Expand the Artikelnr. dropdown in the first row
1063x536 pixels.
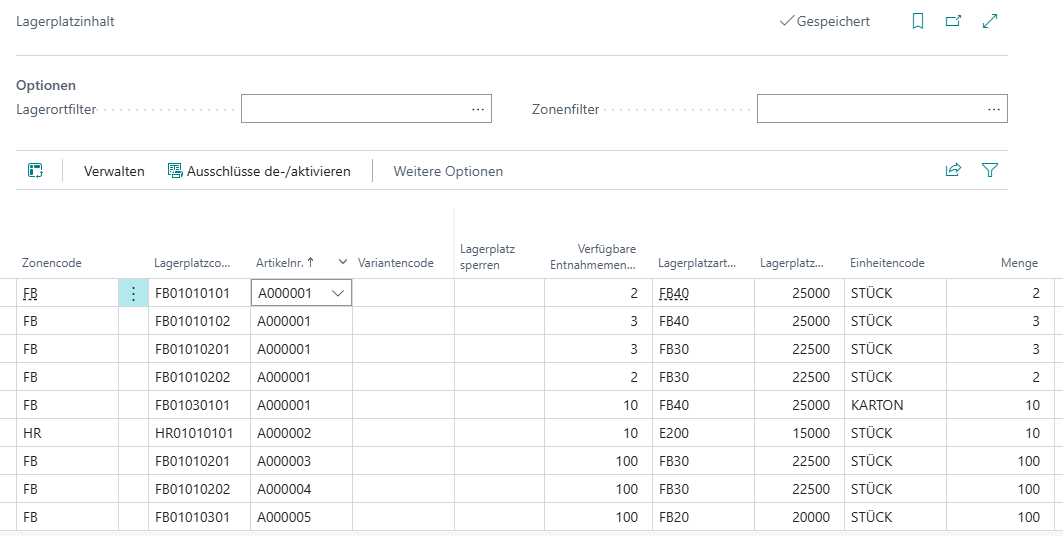point(338,293)
